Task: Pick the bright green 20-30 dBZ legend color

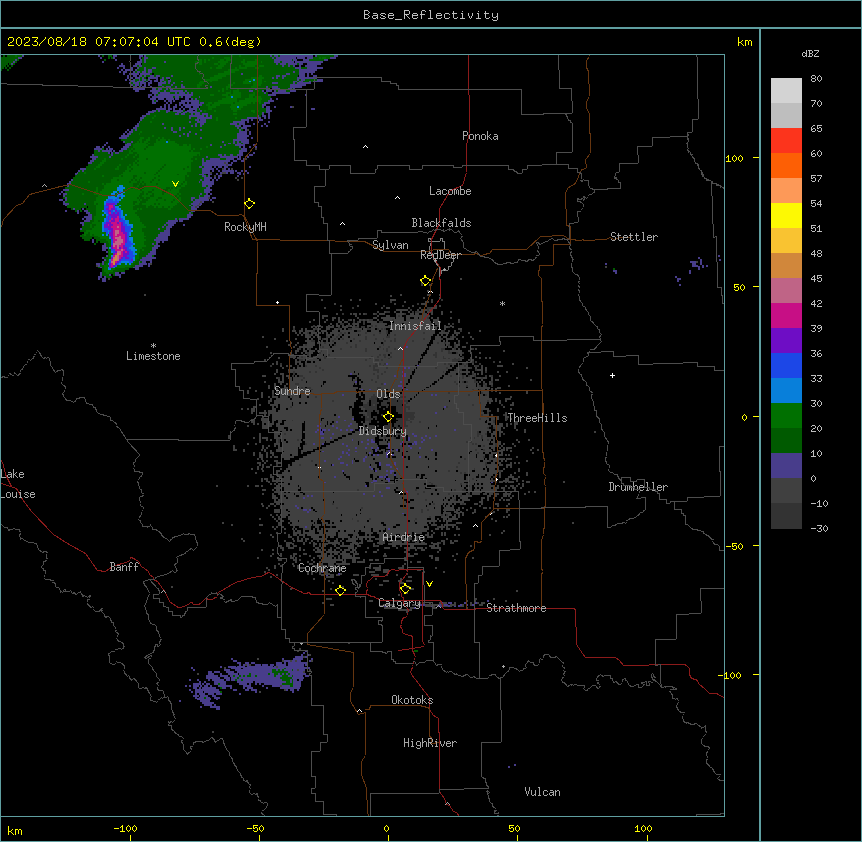Action: pos(786,416)
